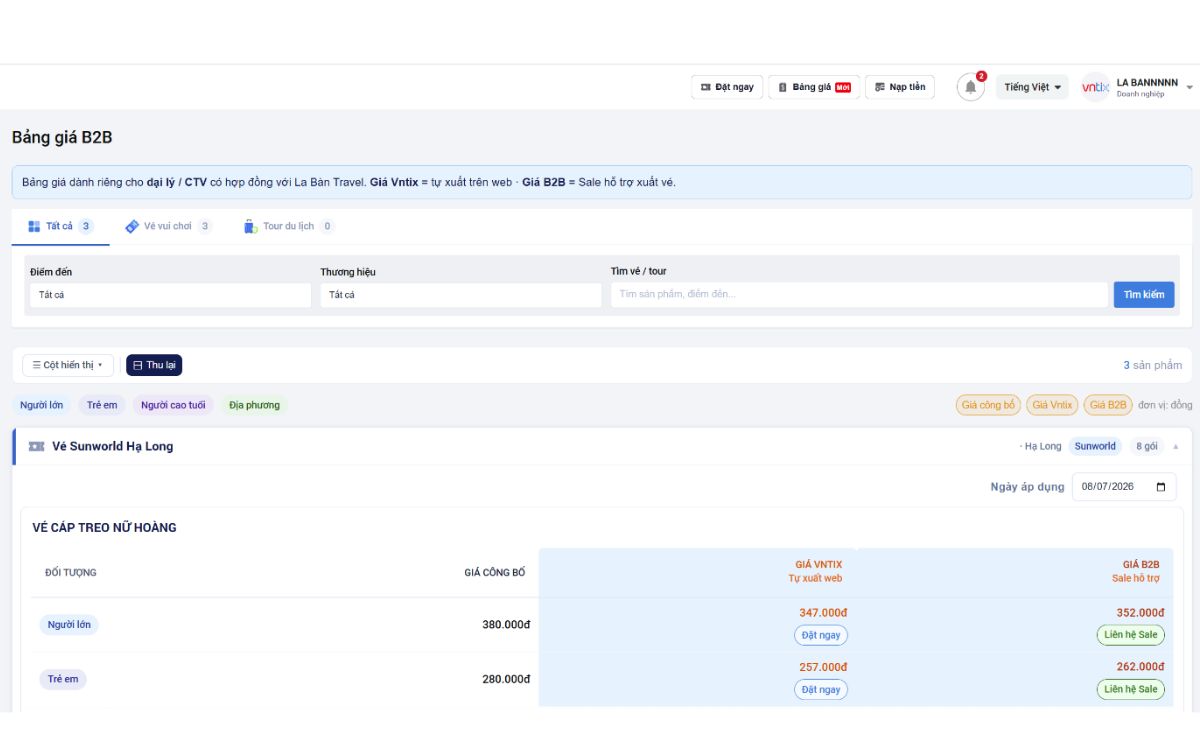The image size is (1200, 750).
Task: Click the Vé vui chơi ticket icon
Action: (132, 226)
